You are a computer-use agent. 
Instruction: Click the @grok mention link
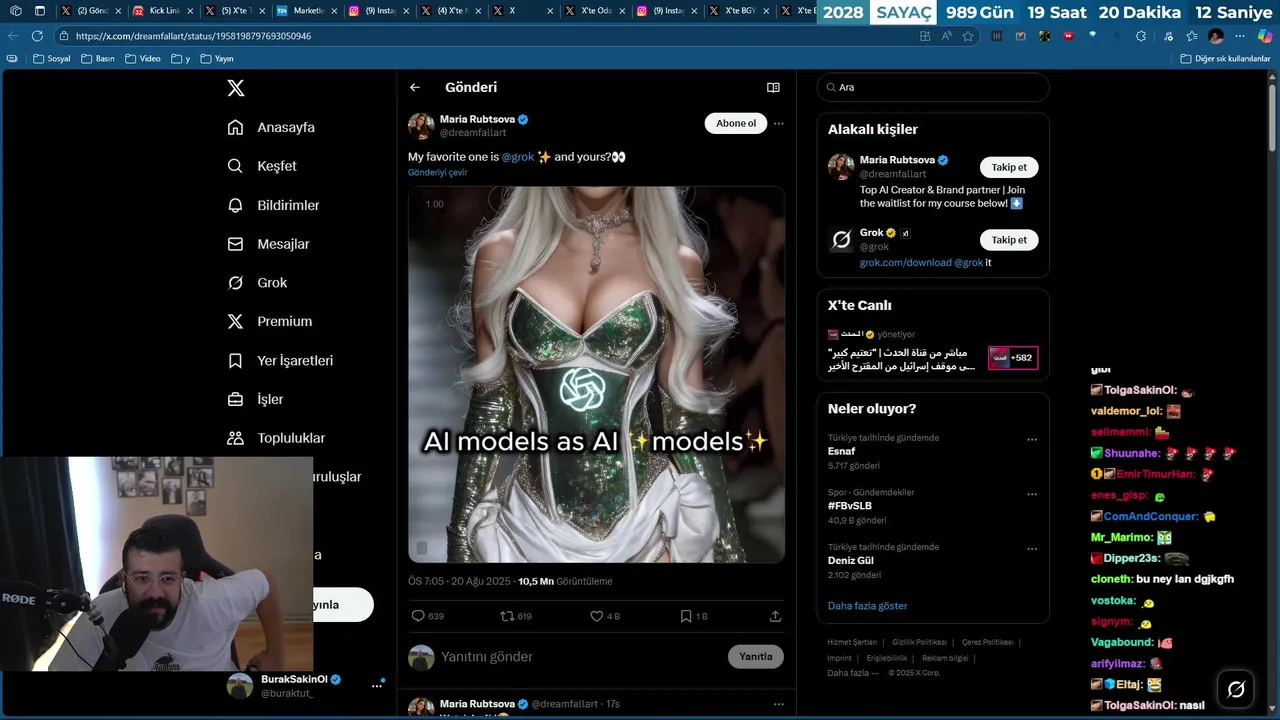(518, 157)
